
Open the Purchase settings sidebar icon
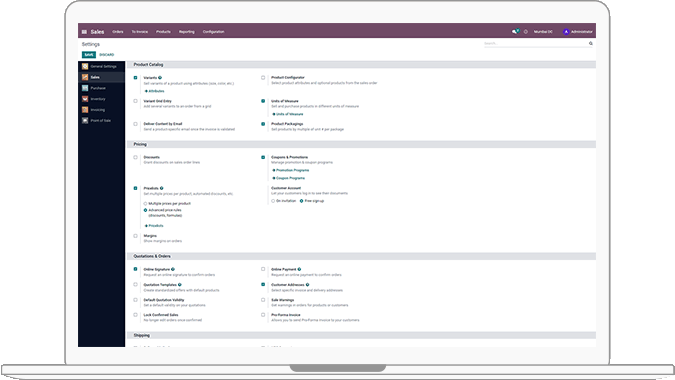pos(85,88)
